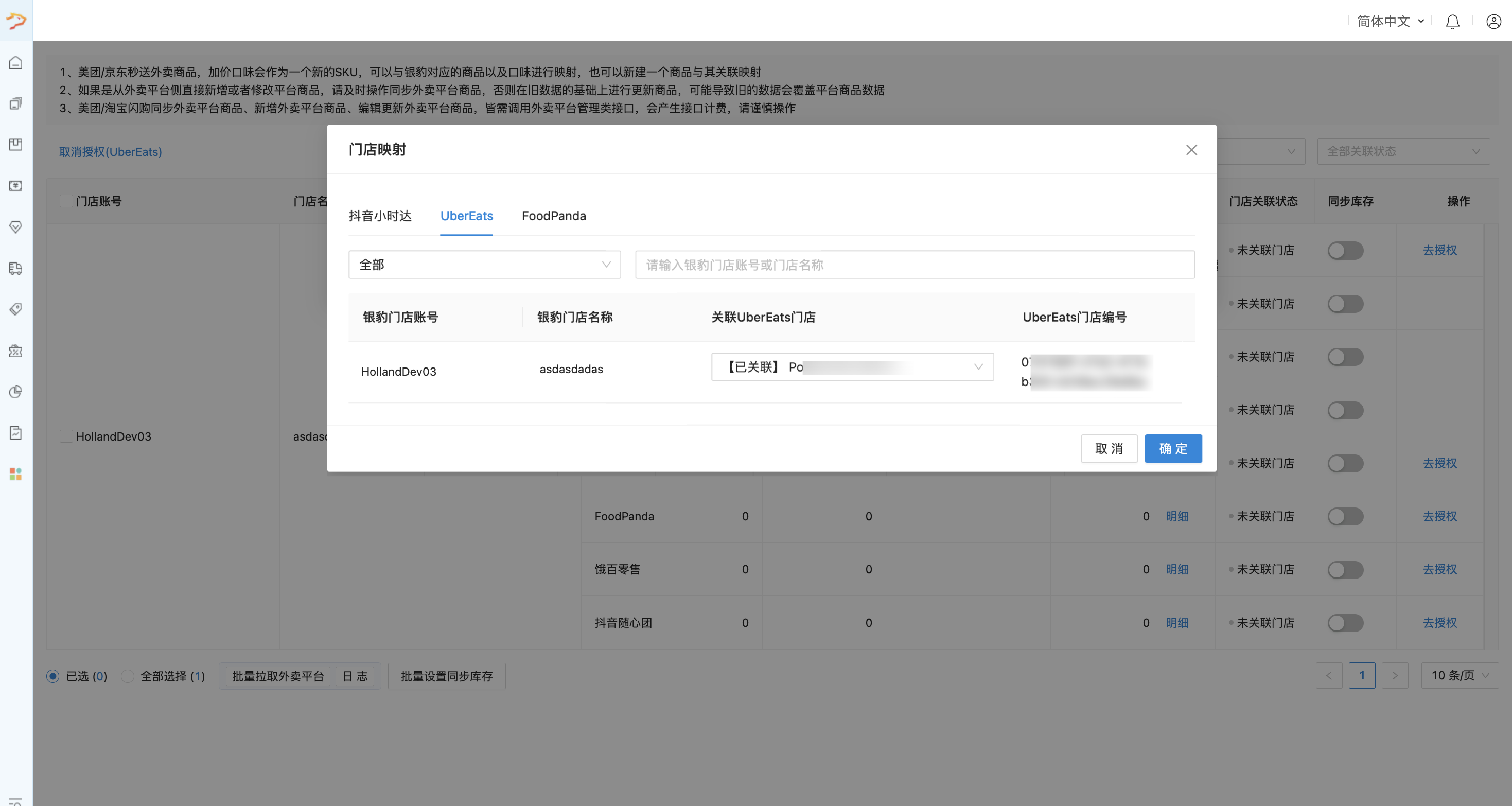Click the 取消 button
1512x806 pixels.
click(x=1109, y=448)
